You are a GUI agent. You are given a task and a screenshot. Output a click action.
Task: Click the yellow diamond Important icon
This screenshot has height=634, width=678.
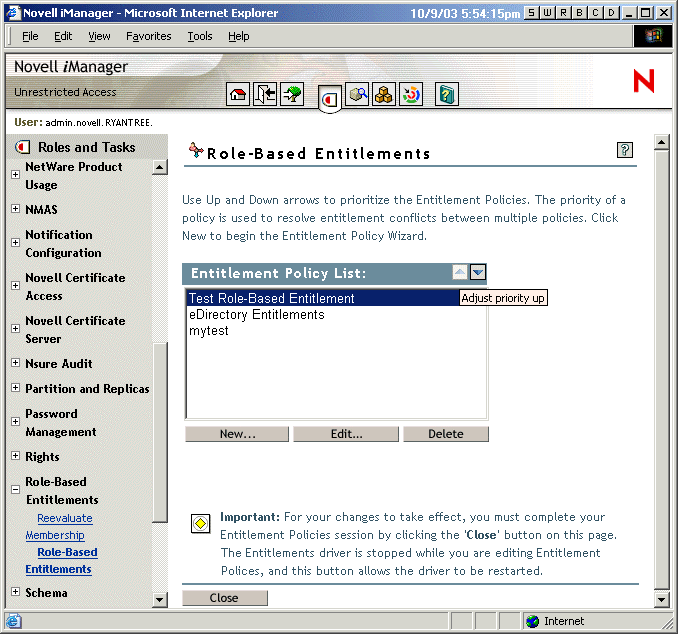(201, 524)
